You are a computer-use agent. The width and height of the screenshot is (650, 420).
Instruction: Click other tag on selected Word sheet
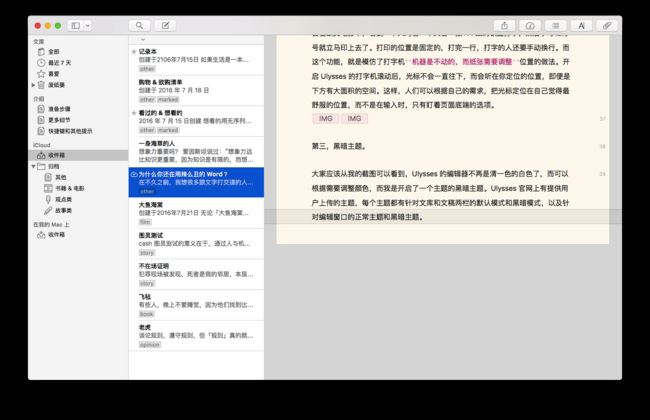coord(147,192)
